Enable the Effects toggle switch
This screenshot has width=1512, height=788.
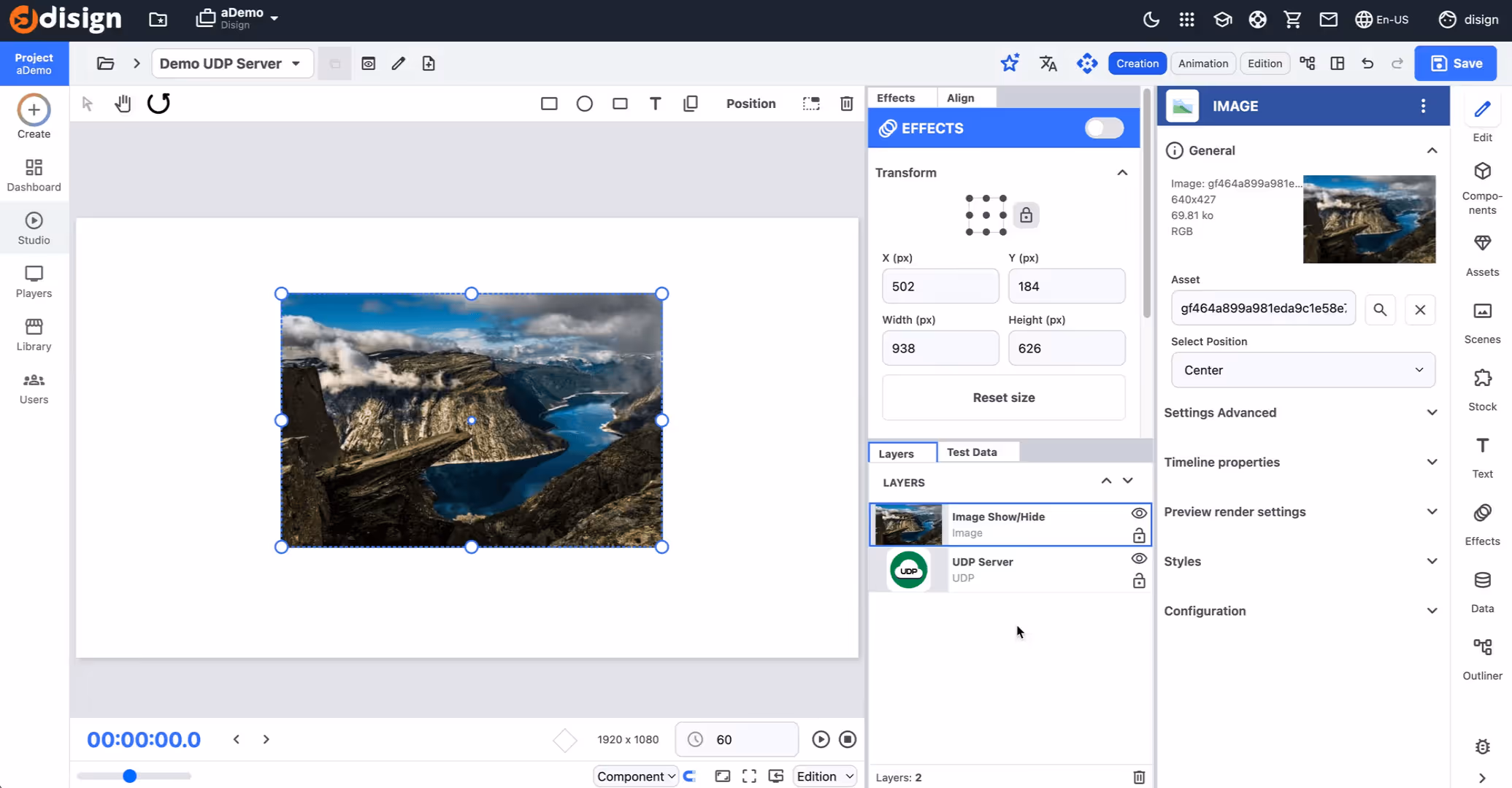coord(1103,128)
